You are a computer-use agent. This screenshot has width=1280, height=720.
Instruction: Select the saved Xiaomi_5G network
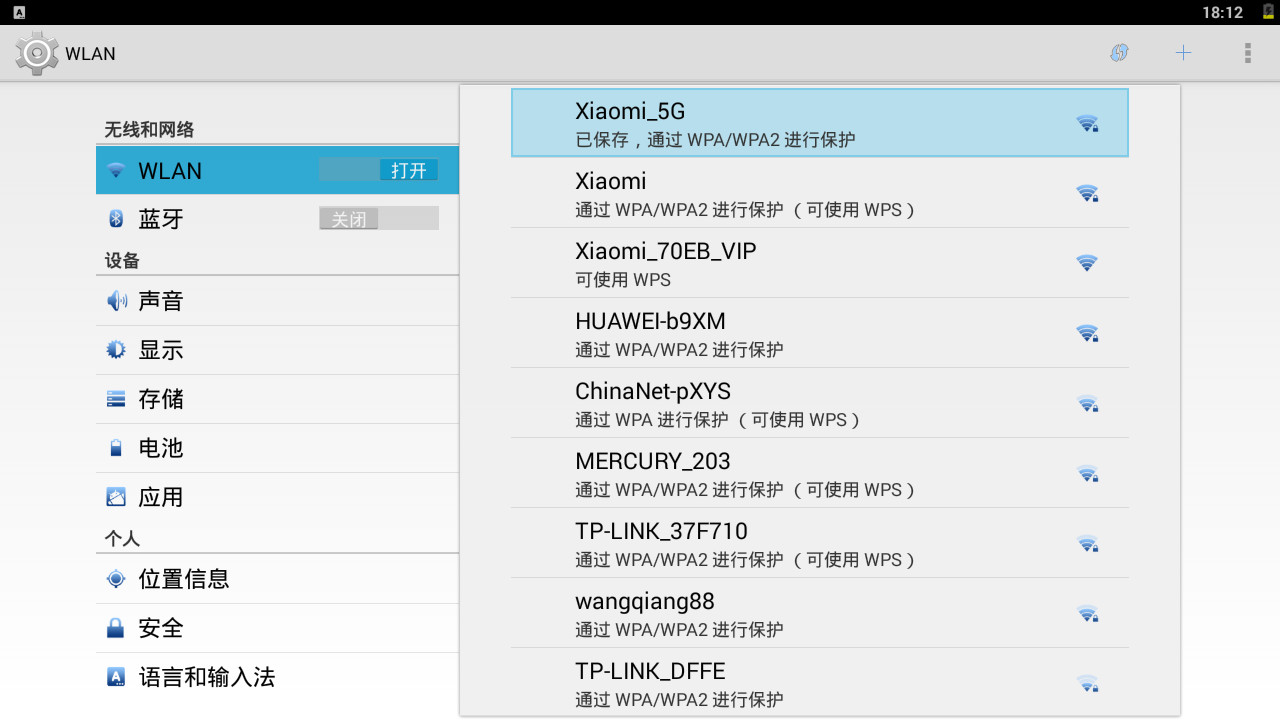[820, 123]
